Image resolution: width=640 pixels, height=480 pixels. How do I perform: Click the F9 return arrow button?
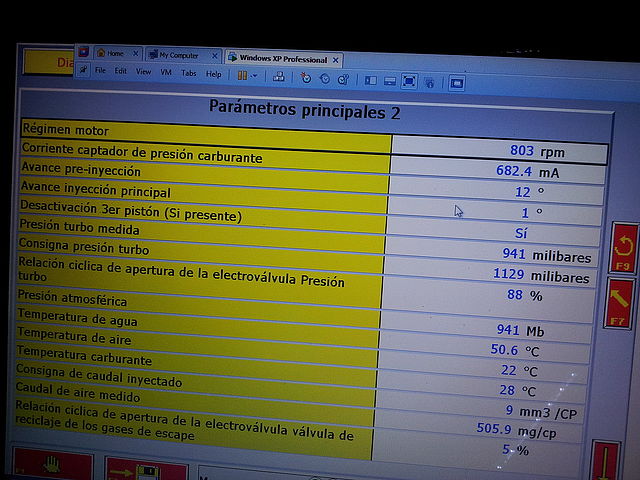pos(622,252)
